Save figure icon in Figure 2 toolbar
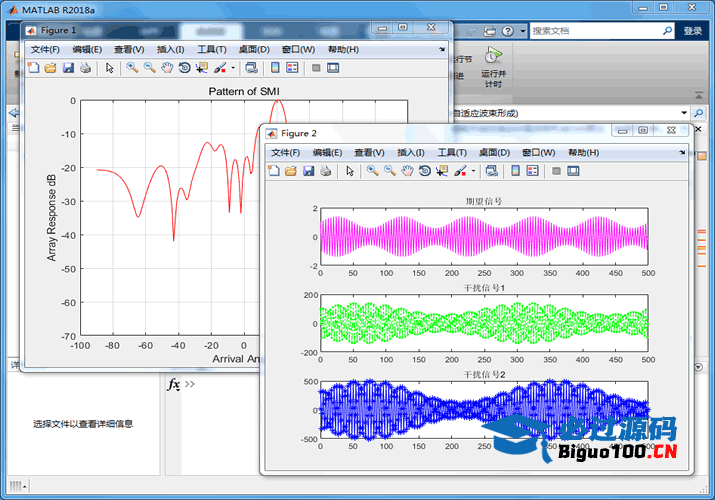715x500 pixels. 309,171
